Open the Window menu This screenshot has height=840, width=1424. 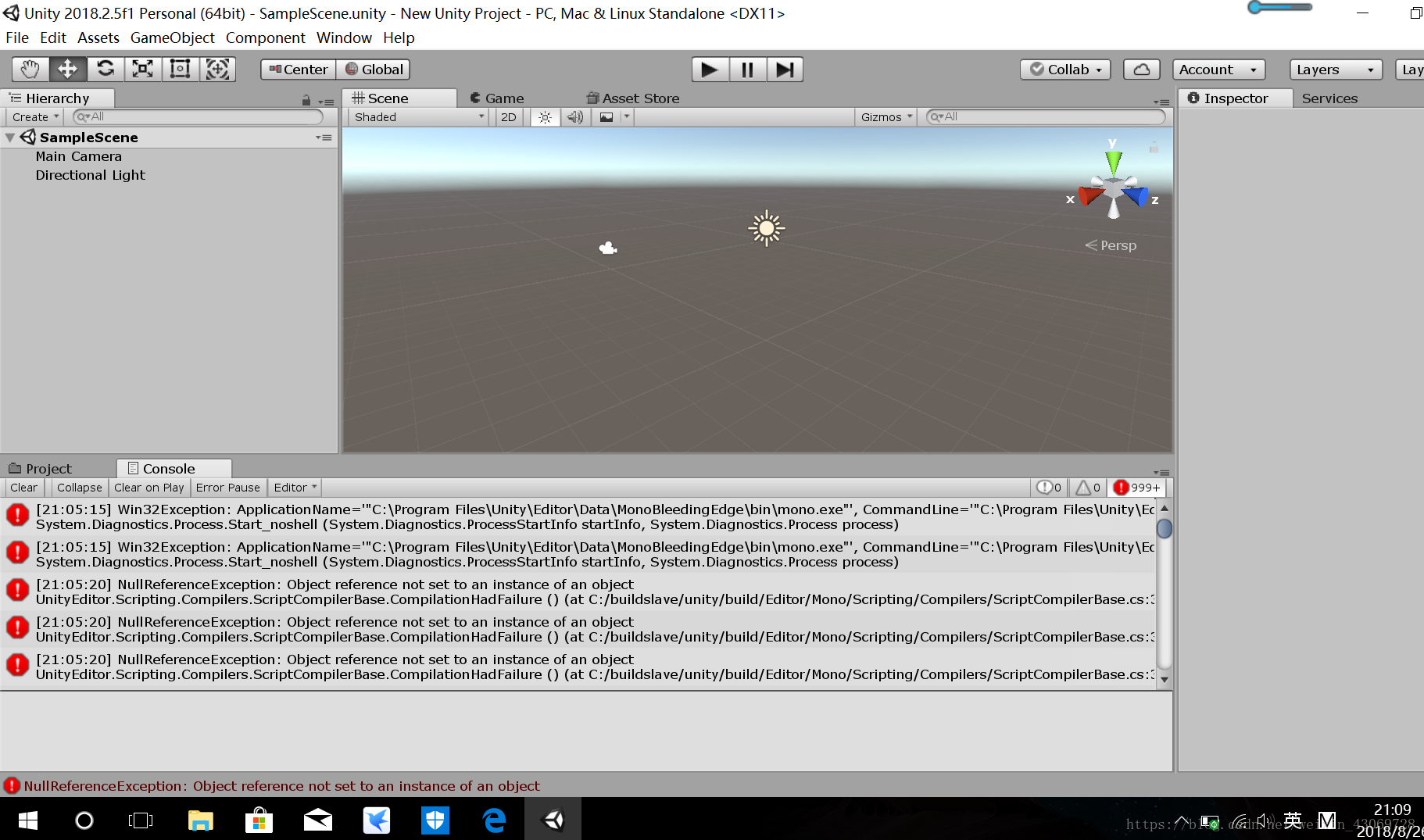[344, 38]
